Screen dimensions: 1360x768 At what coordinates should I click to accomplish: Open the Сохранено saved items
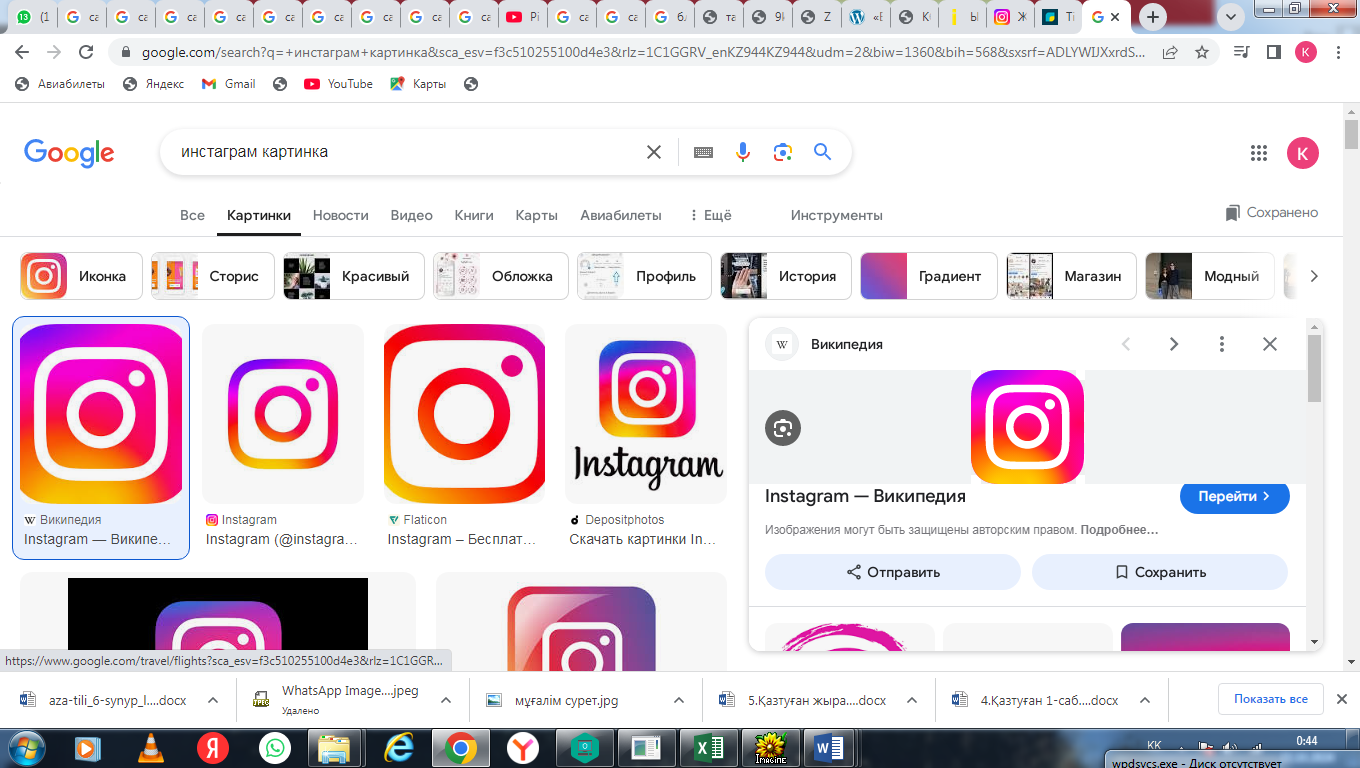pos(1272,213)
